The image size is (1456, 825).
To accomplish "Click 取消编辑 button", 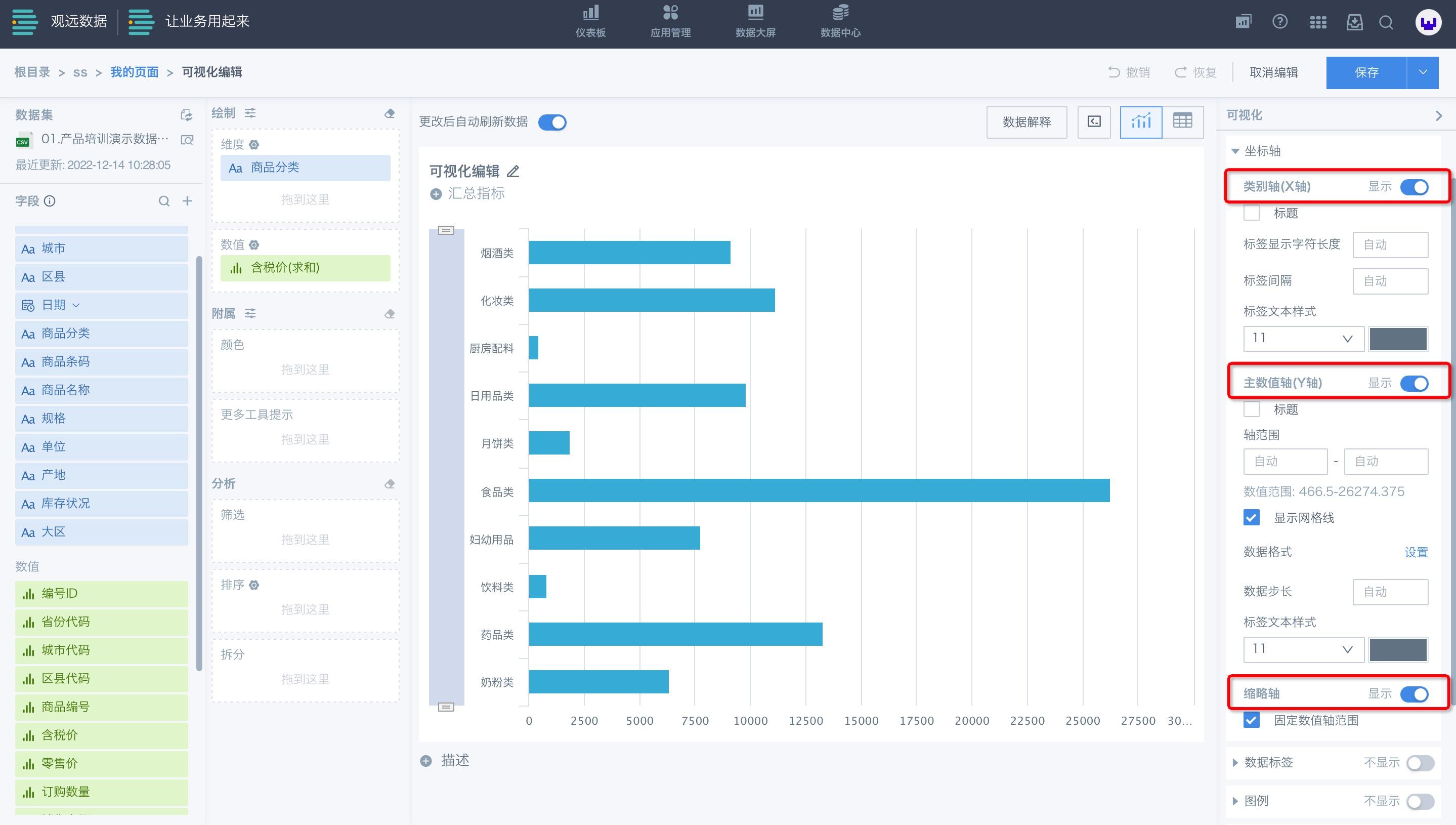I will point(1274,72).
